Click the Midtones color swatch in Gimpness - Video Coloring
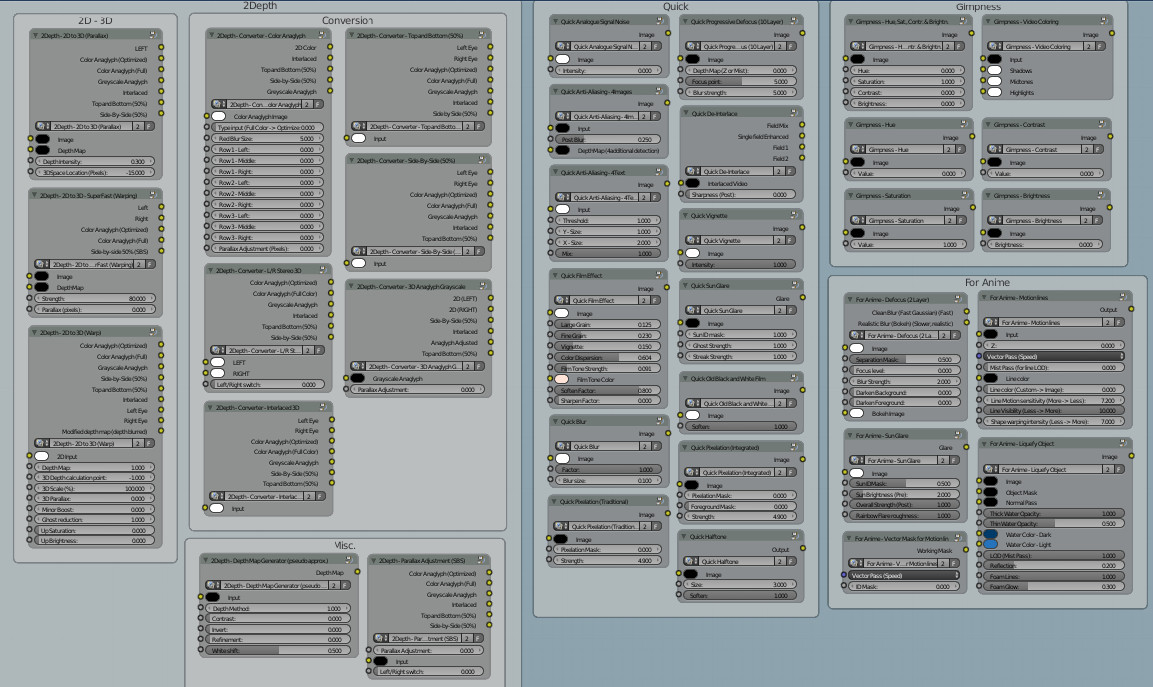Viewport: 1153px width, 687px height. (x=995, y=82)
